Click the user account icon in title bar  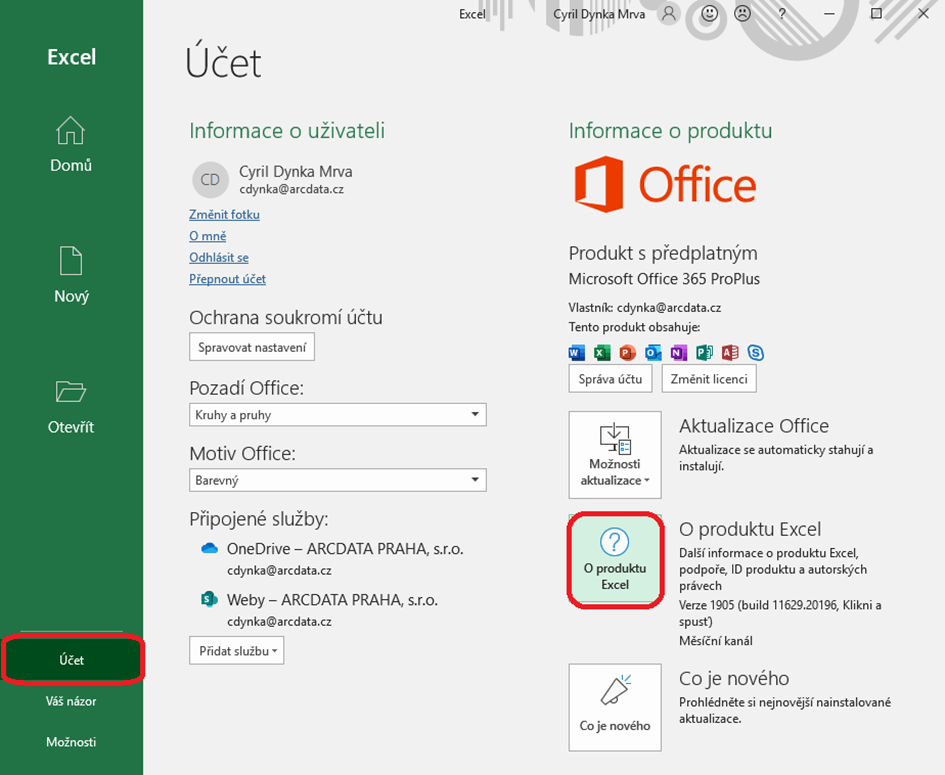pyautogui.click(x=668, y=14)
